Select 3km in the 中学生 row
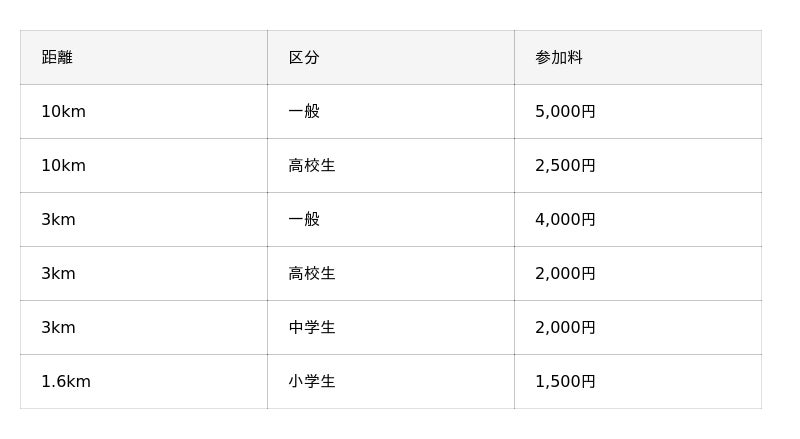 (58, 328)
